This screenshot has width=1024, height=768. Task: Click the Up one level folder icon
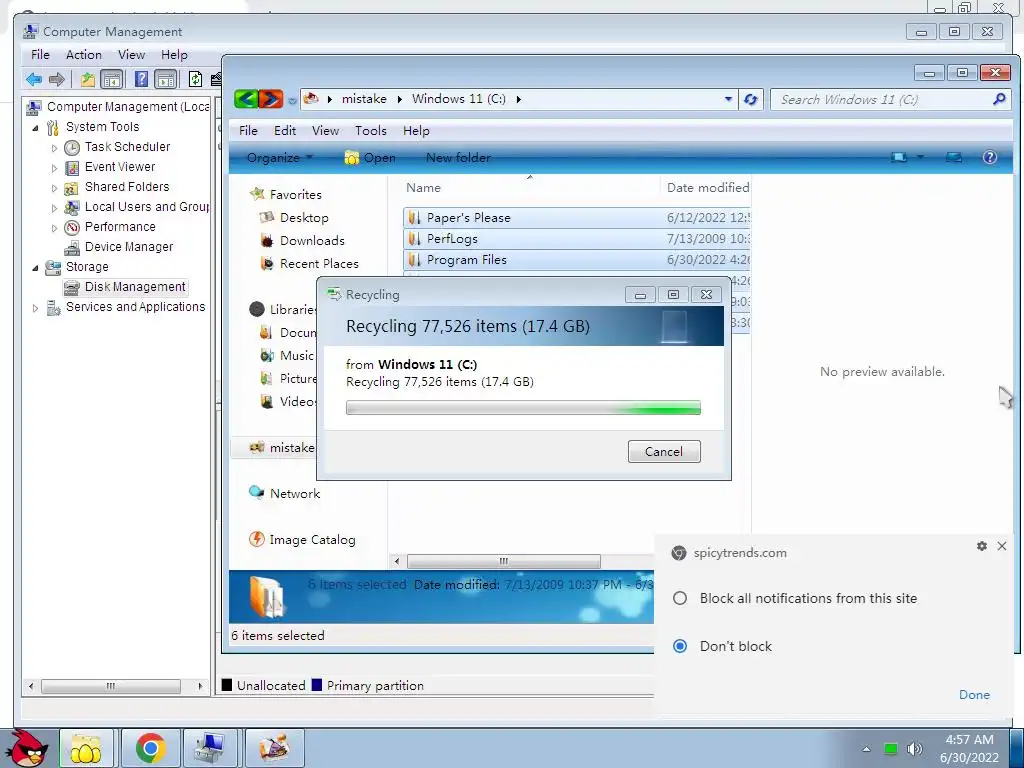(88, 80)
